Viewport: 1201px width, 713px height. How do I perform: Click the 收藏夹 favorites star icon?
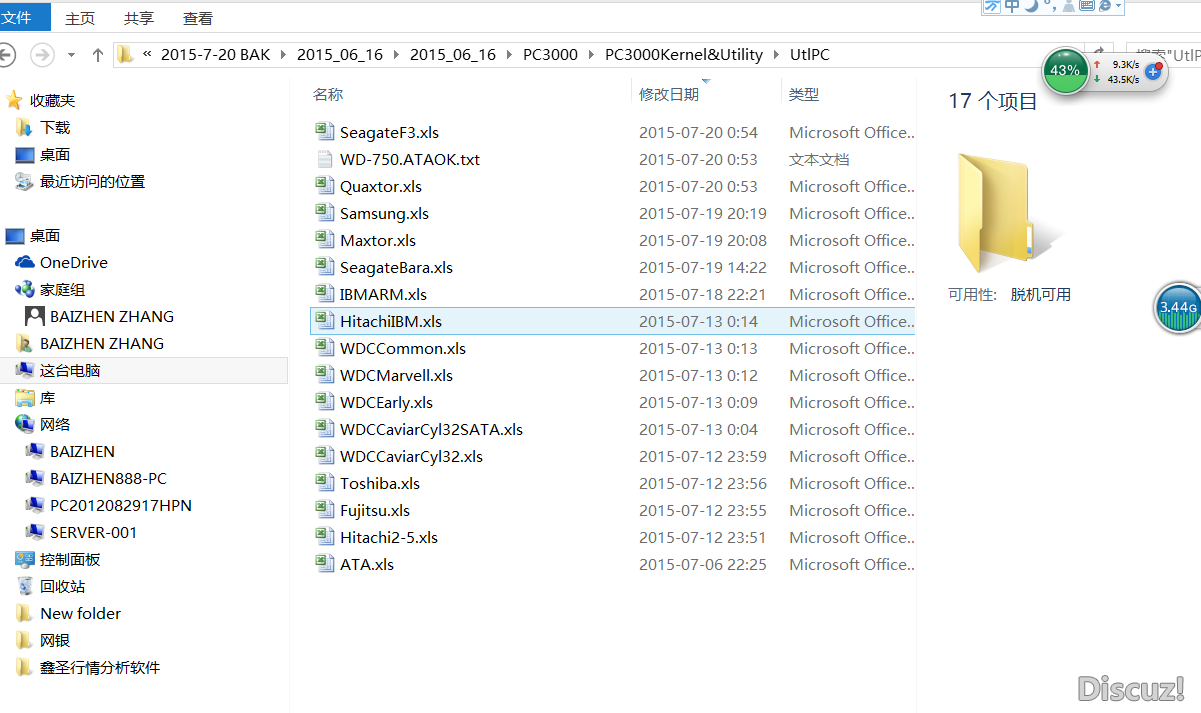click(x=14, y=100)
